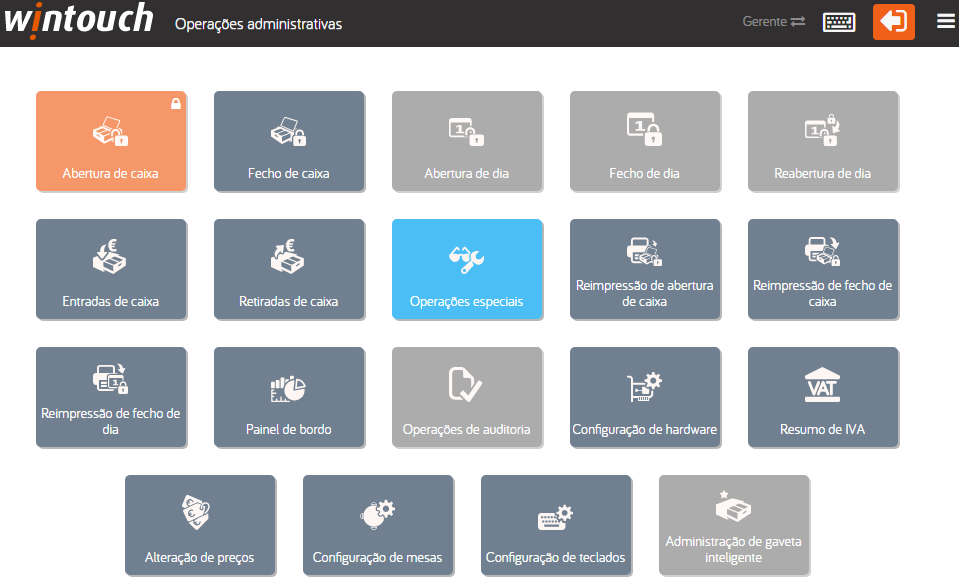Open the Painel de bordo tile
Viewport: 959px width, 582px height.
point(289,397)
